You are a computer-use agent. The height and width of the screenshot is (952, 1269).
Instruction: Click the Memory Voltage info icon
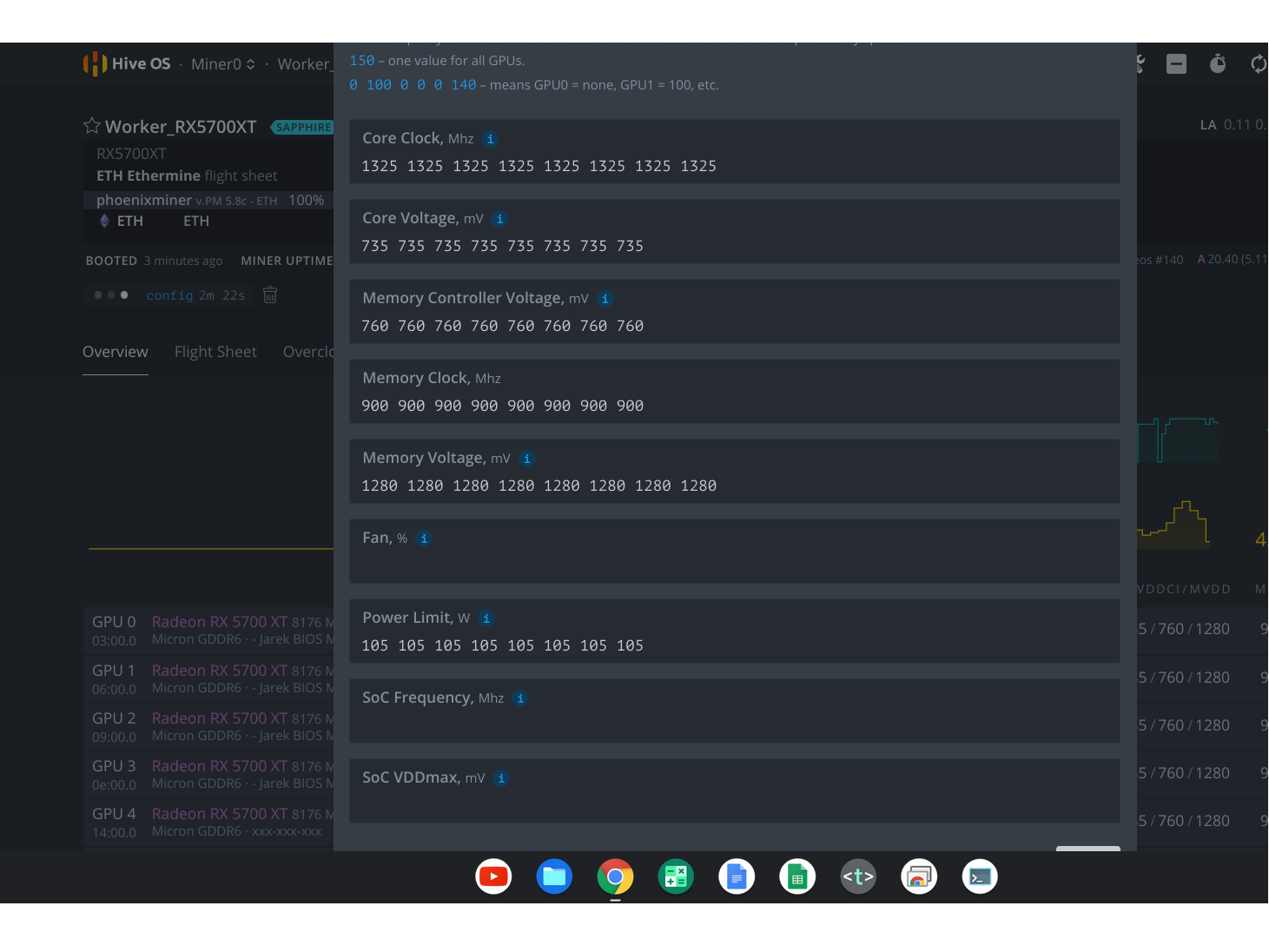(526, 459)
